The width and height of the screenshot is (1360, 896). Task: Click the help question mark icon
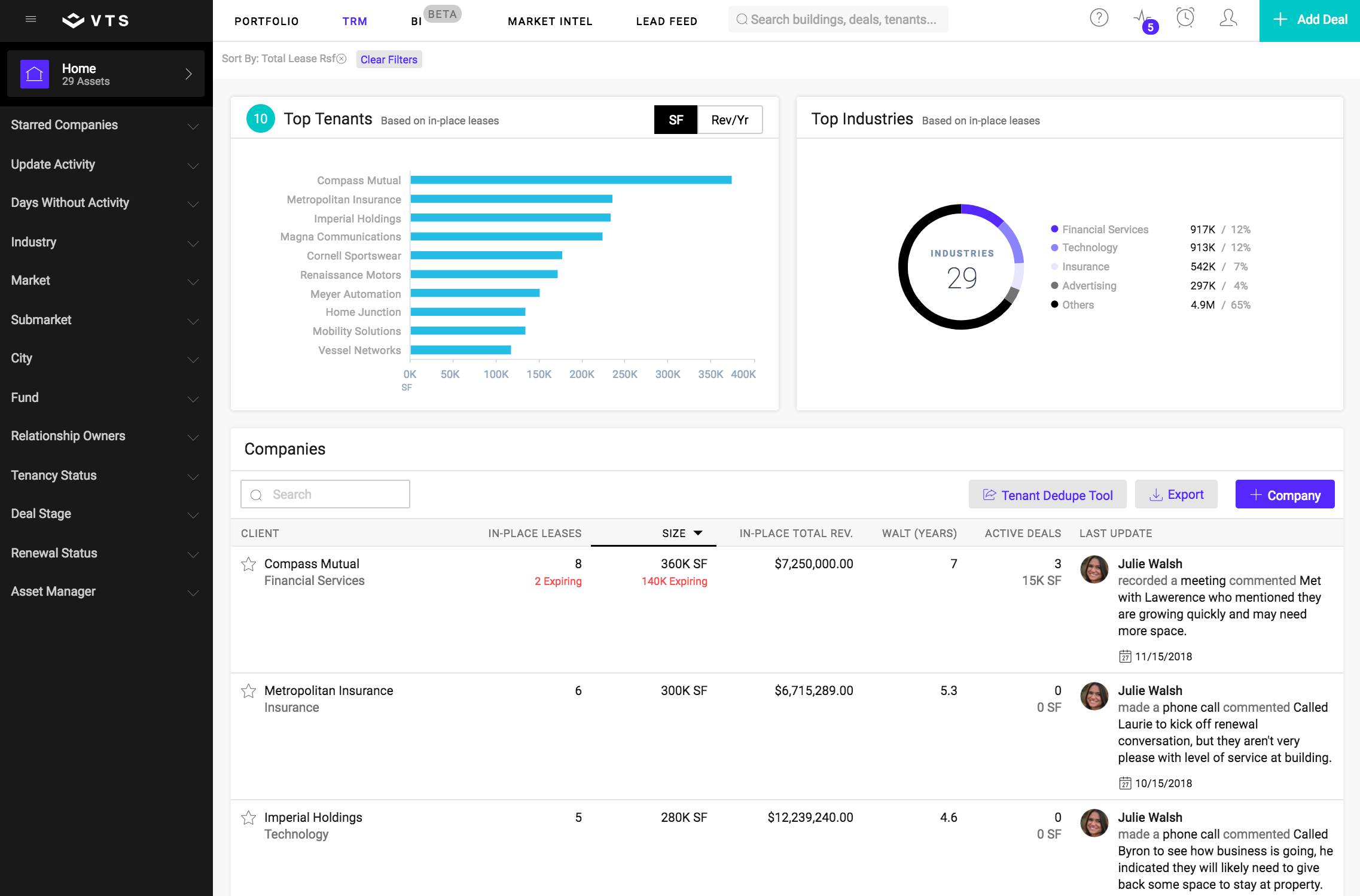pyautogui.click(x=1099, y=19)
